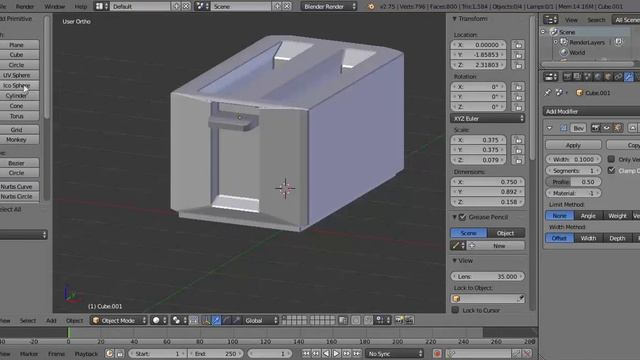Enable the Only Vertices checkbox
The width and height of the screenshot is (640, 360).
point(611,159)
